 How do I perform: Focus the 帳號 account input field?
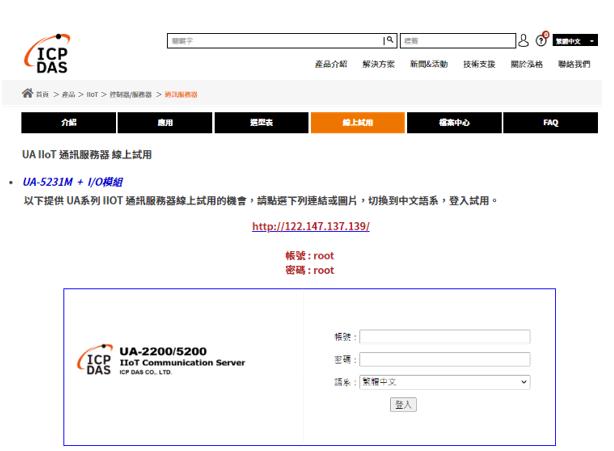pos(444,337)
